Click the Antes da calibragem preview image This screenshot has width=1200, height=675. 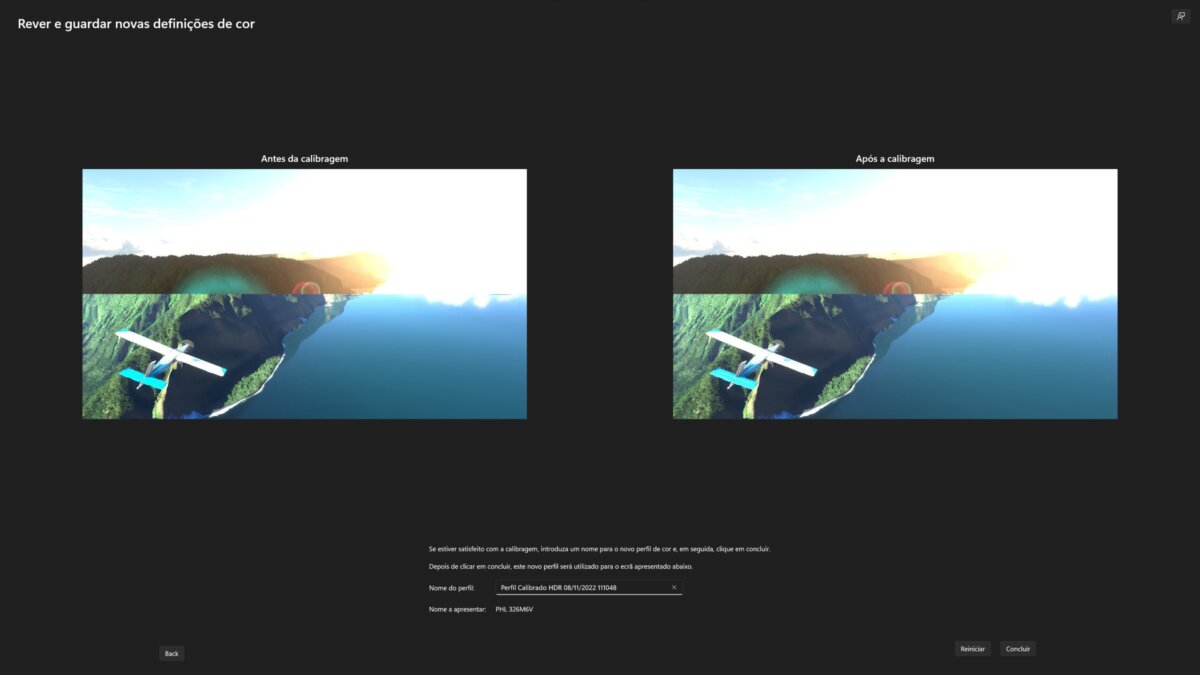[x=304, y=294]
